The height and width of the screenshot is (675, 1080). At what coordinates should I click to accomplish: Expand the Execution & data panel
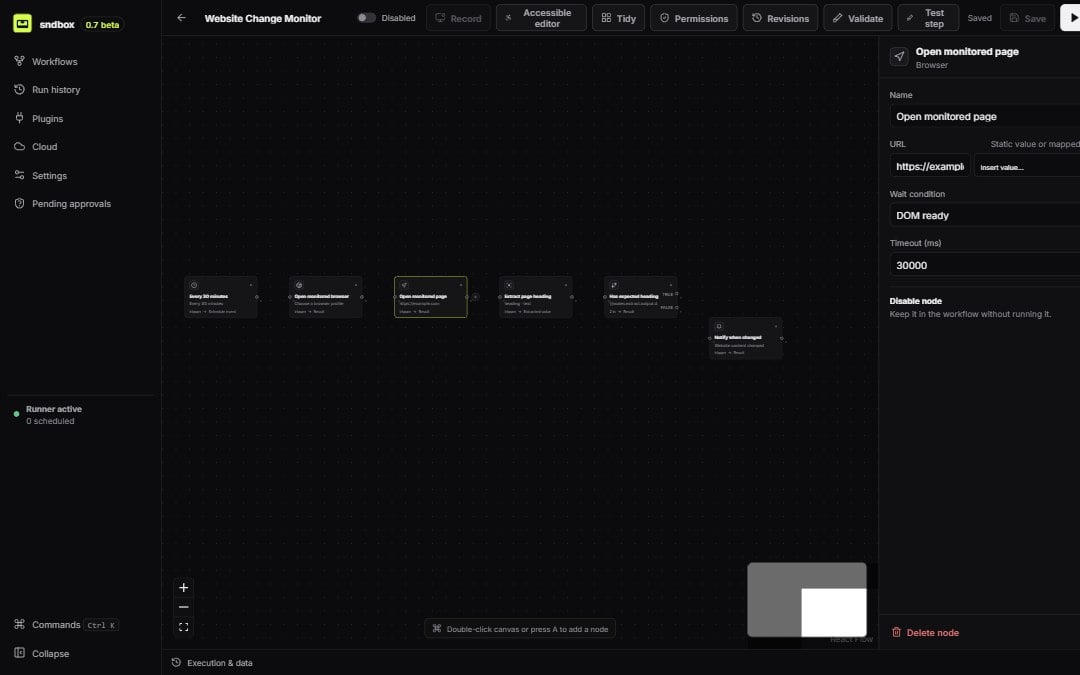pos(212,663)
